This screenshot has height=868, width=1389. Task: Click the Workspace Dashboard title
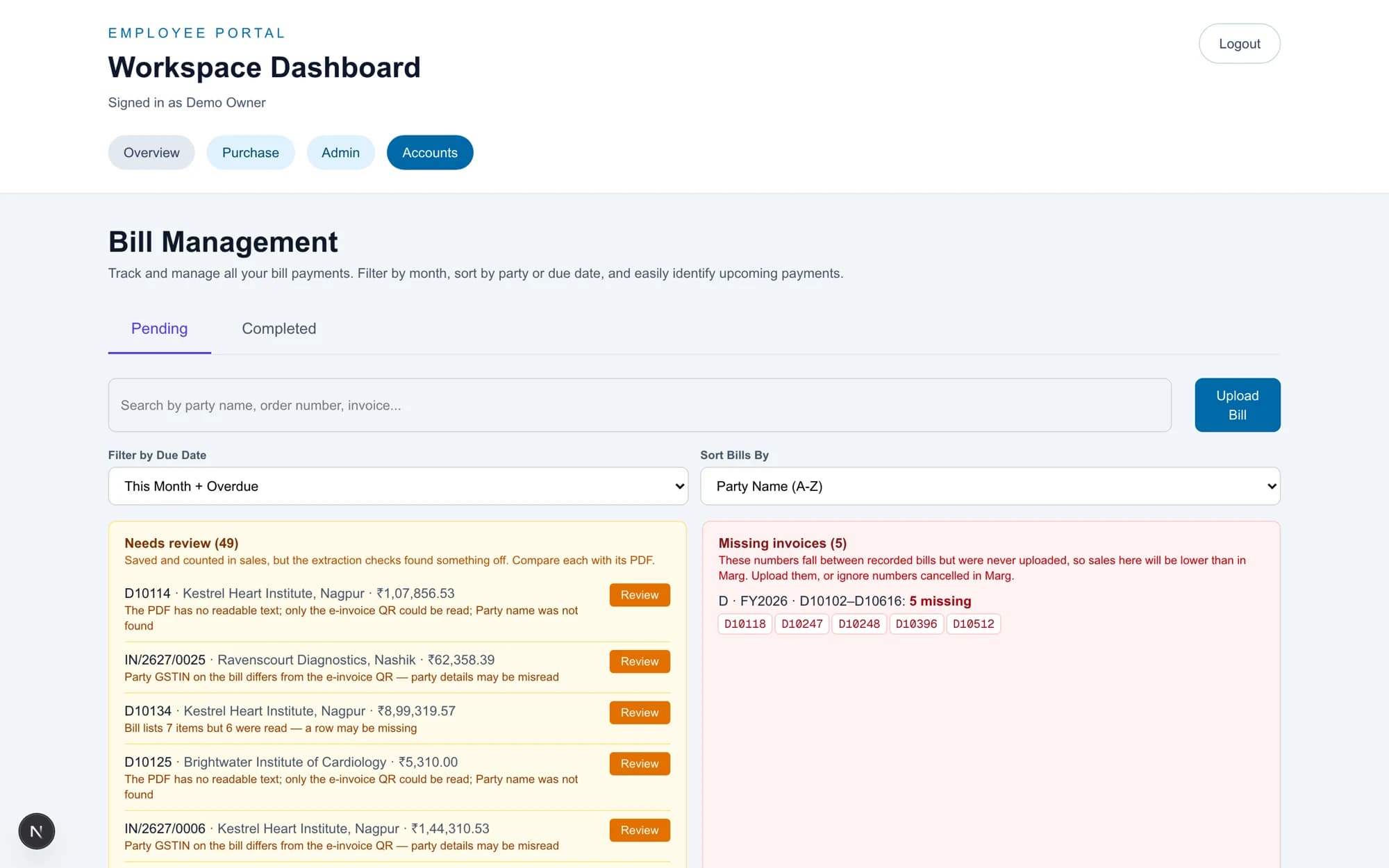coord(265,67)
